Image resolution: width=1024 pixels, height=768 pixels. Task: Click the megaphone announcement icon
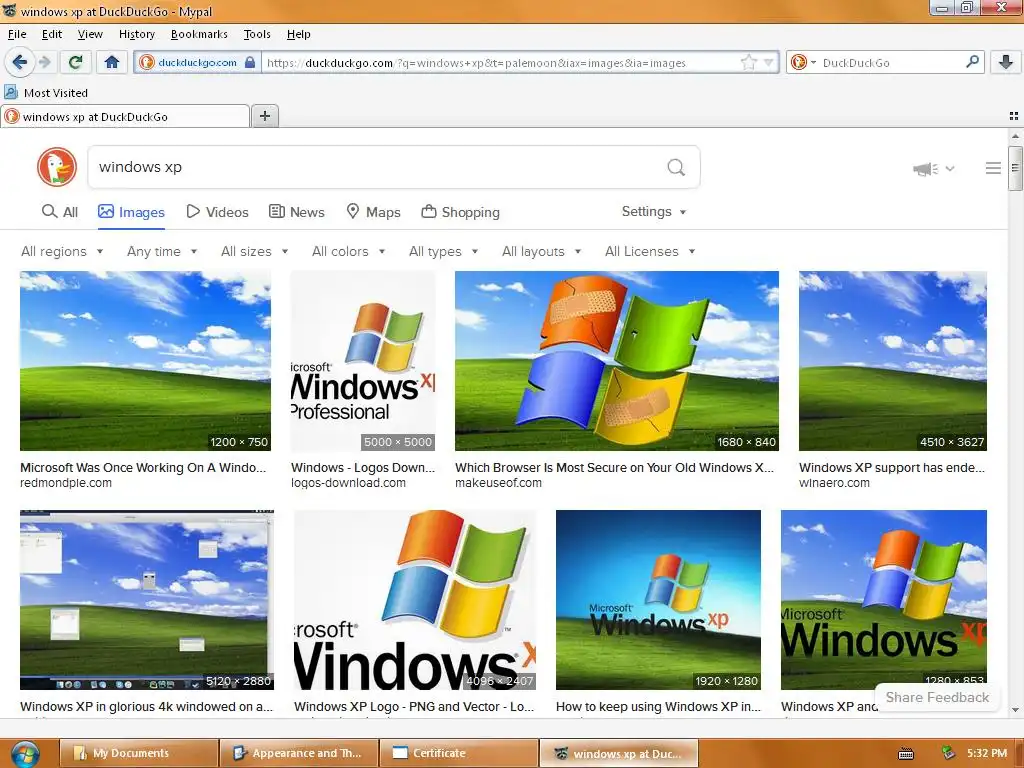tap(926, 169)
